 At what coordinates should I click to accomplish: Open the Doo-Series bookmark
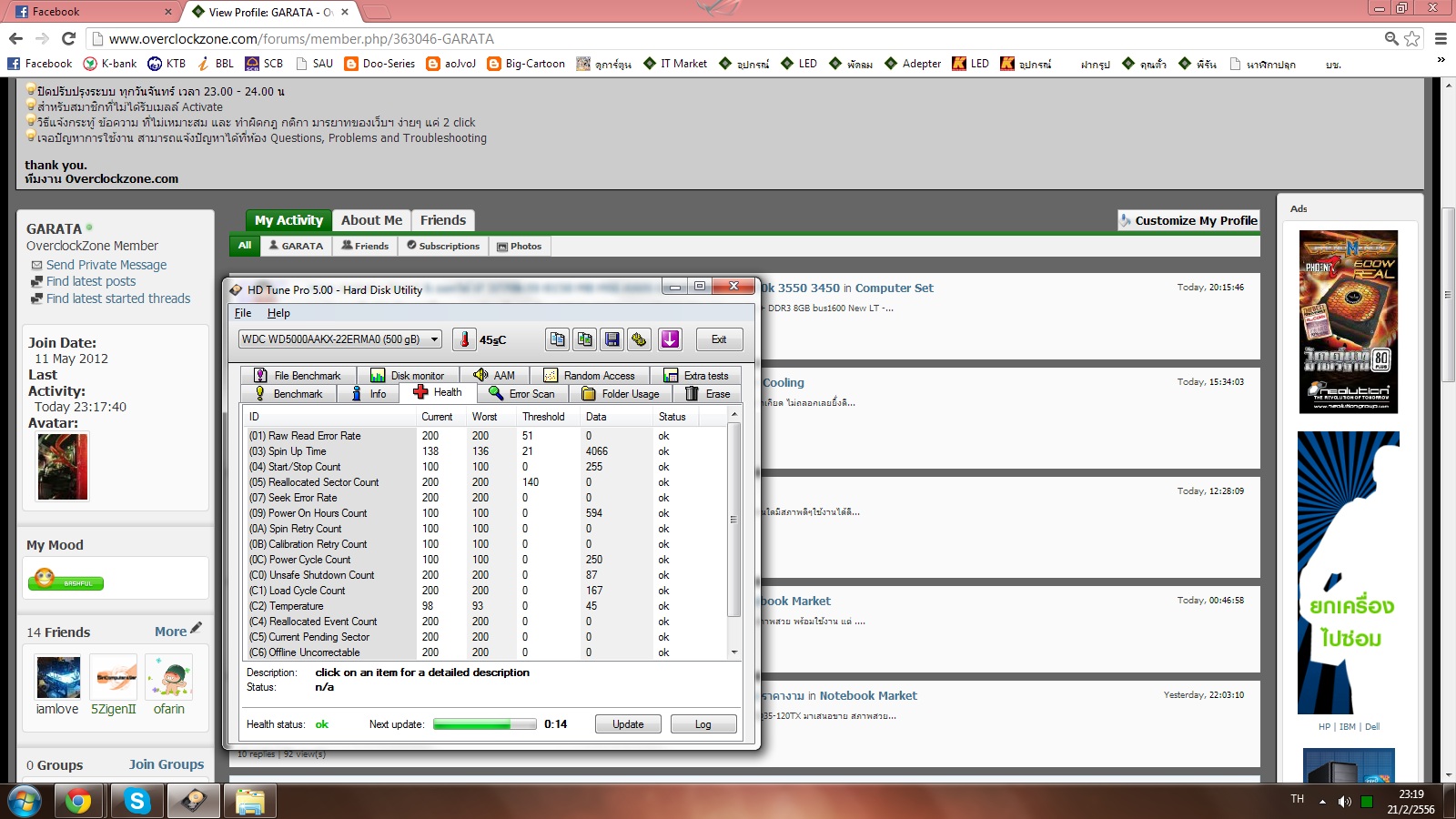[379, 64]
